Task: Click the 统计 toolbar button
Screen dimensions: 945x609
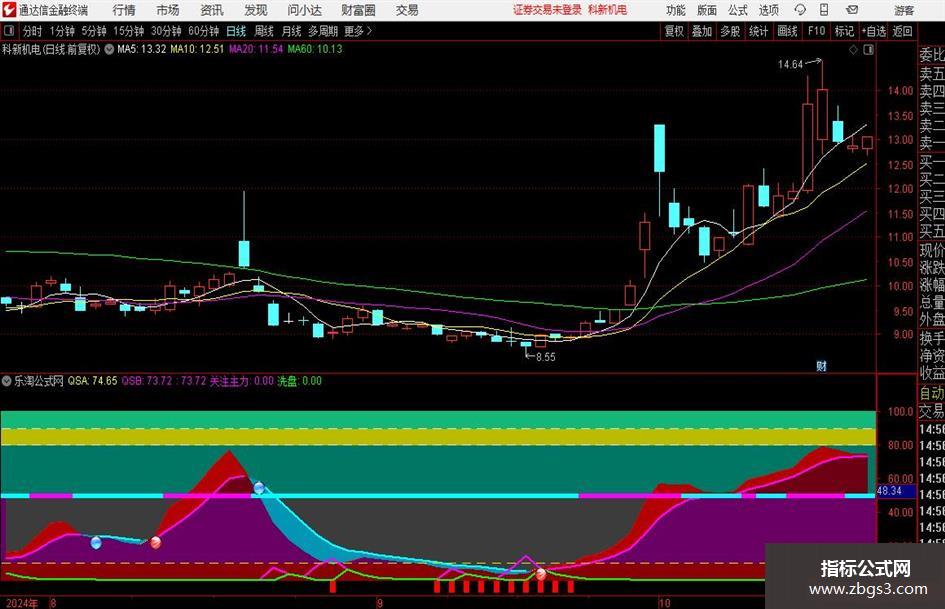Action: 758,31
